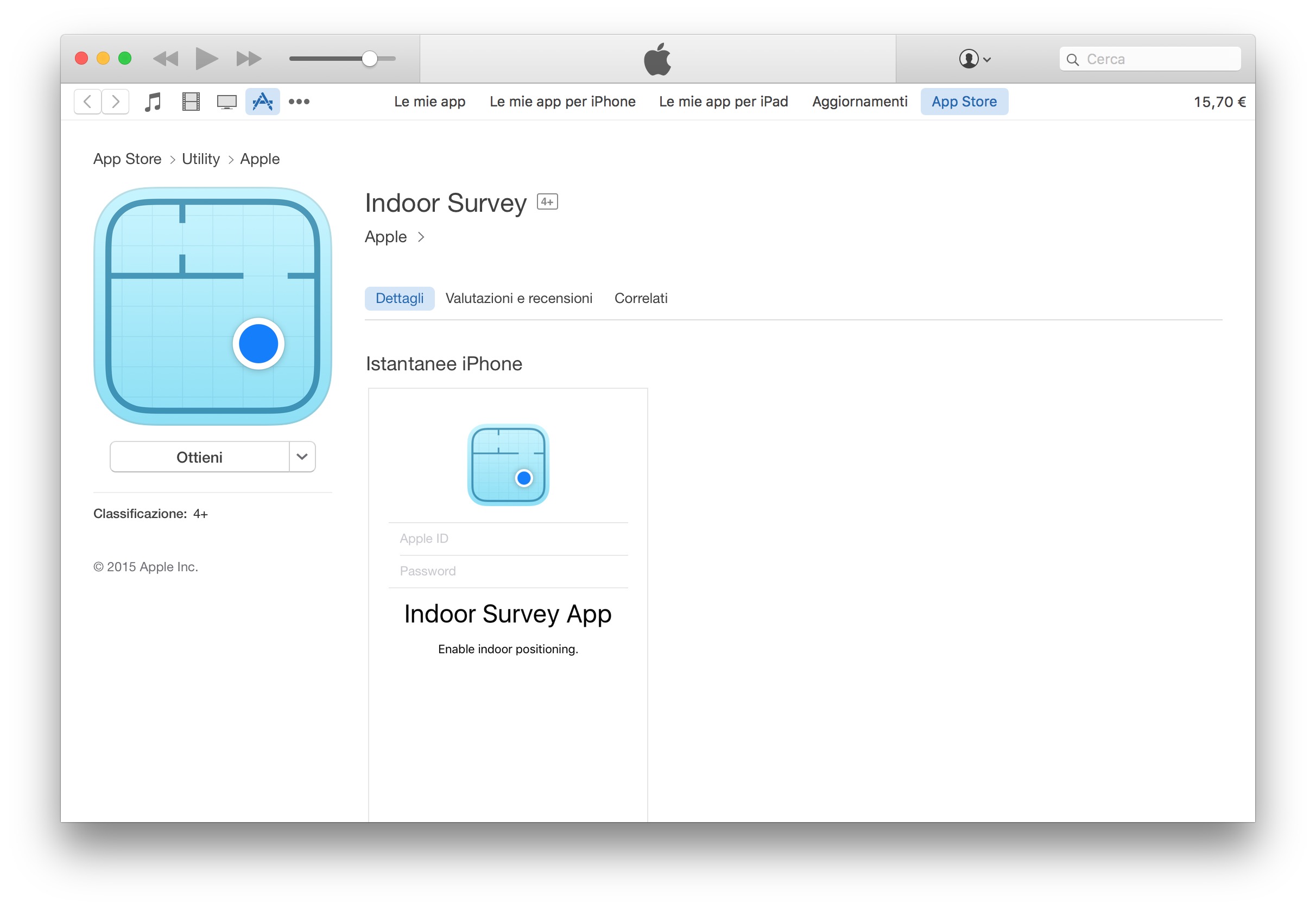Open the Indoor Survey iPhone screenshot

point(508,604)
